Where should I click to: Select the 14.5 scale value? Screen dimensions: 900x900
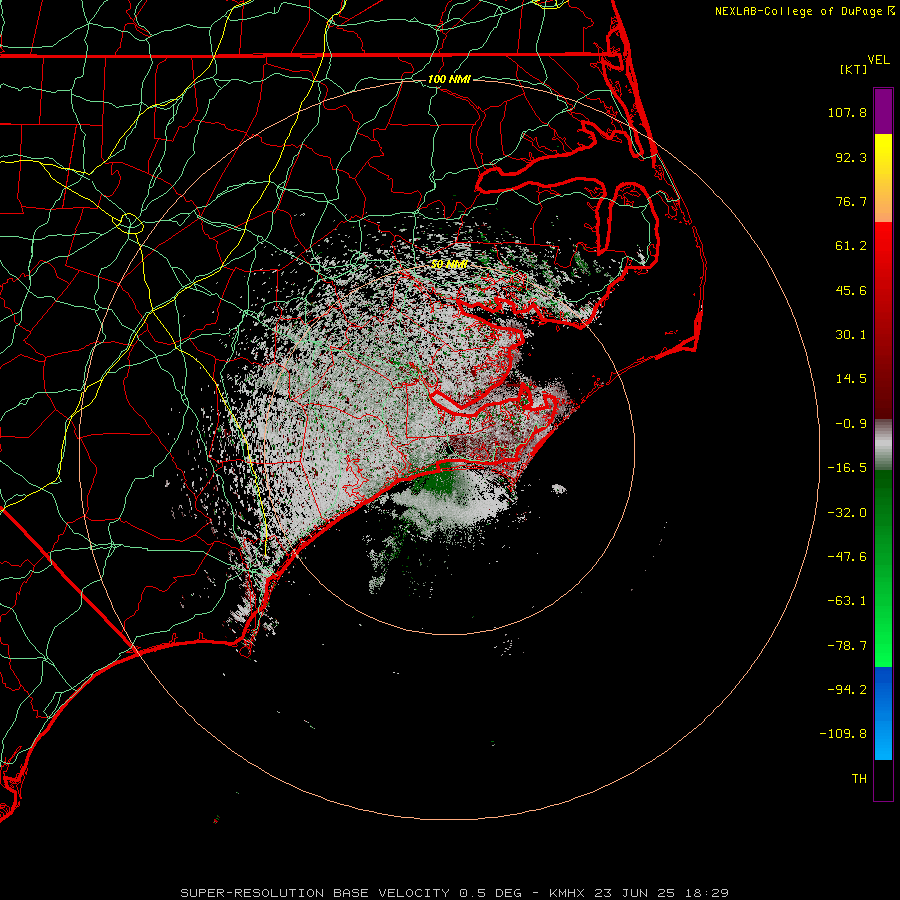click(x=851, y=379)
